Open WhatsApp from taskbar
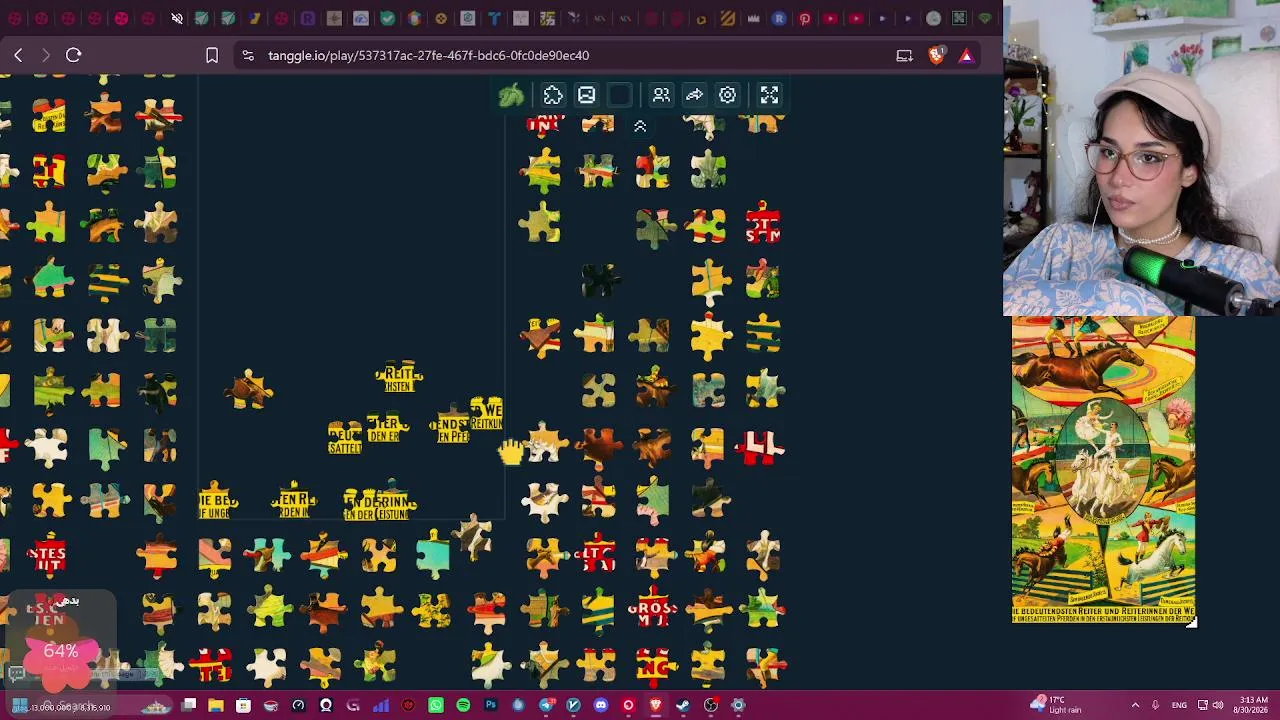1280x720 pixels. [436, 705]
